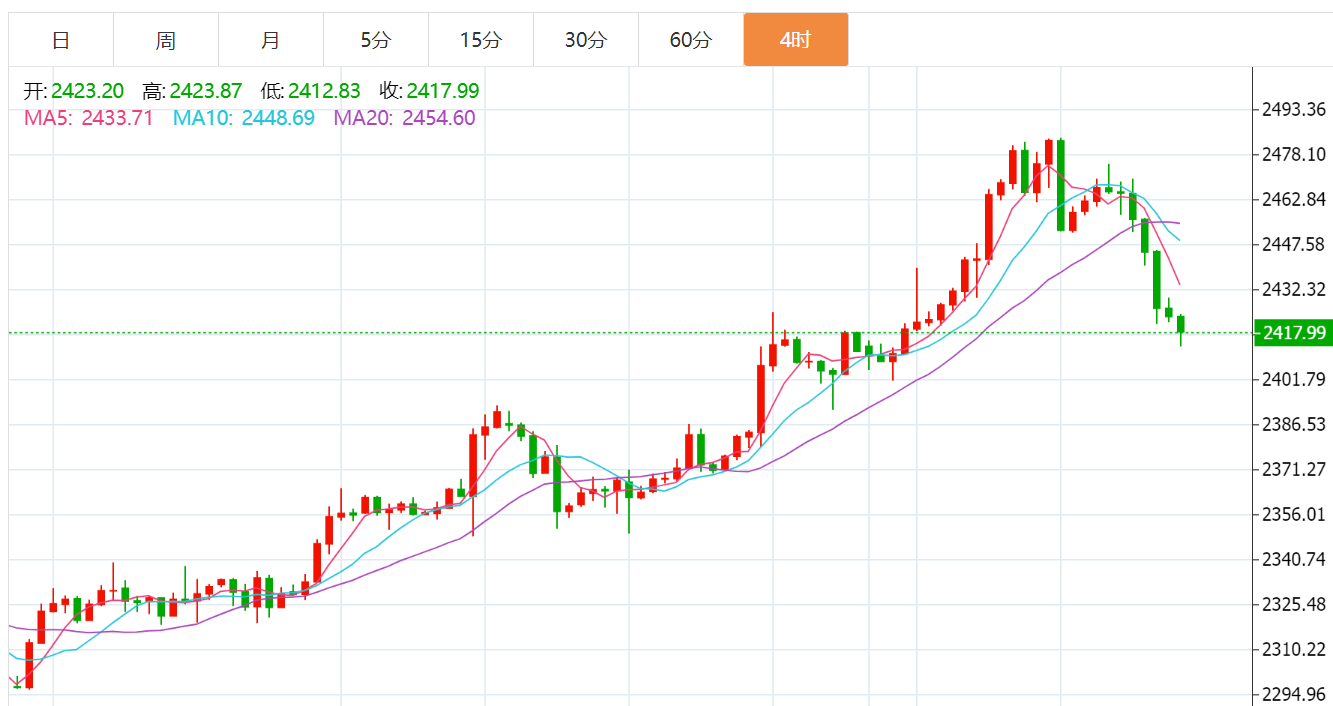Open the 60分 timeframe tab
The width and height of the screenshot is (1333, 706).
691,40
